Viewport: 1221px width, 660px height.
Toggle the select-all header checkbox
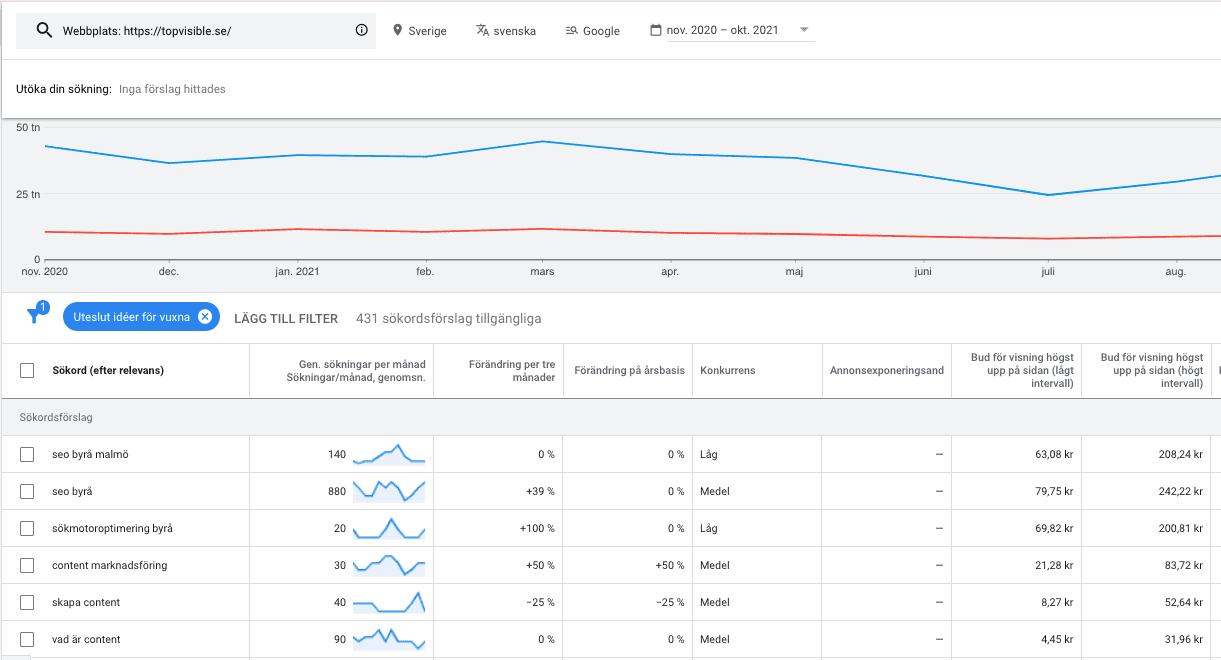[27, 370]
